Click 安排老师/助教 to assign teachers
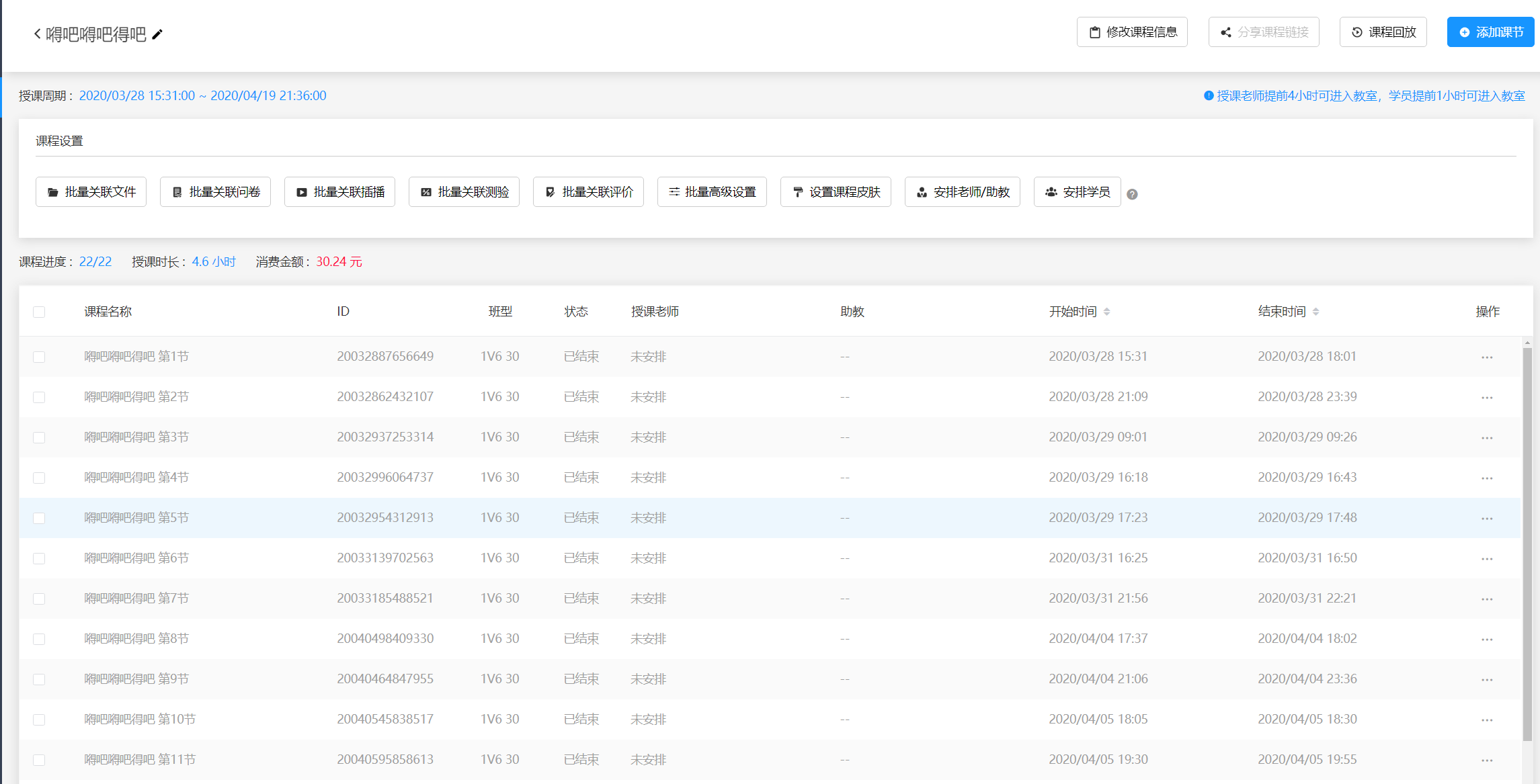 tap(963, 192)
